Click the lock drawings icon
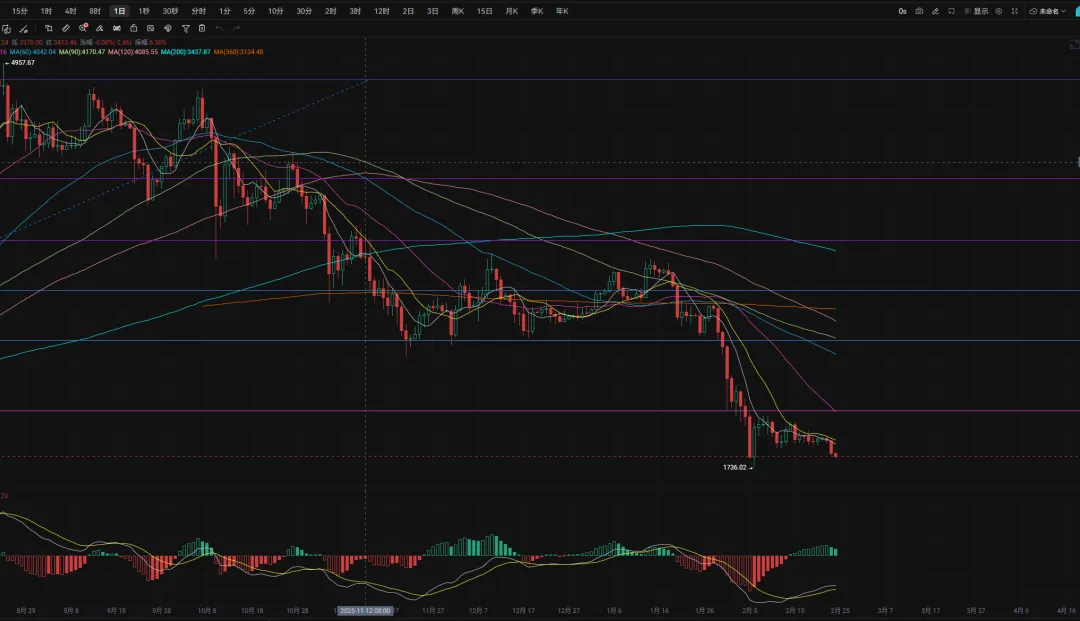 (x=134, y=28)
